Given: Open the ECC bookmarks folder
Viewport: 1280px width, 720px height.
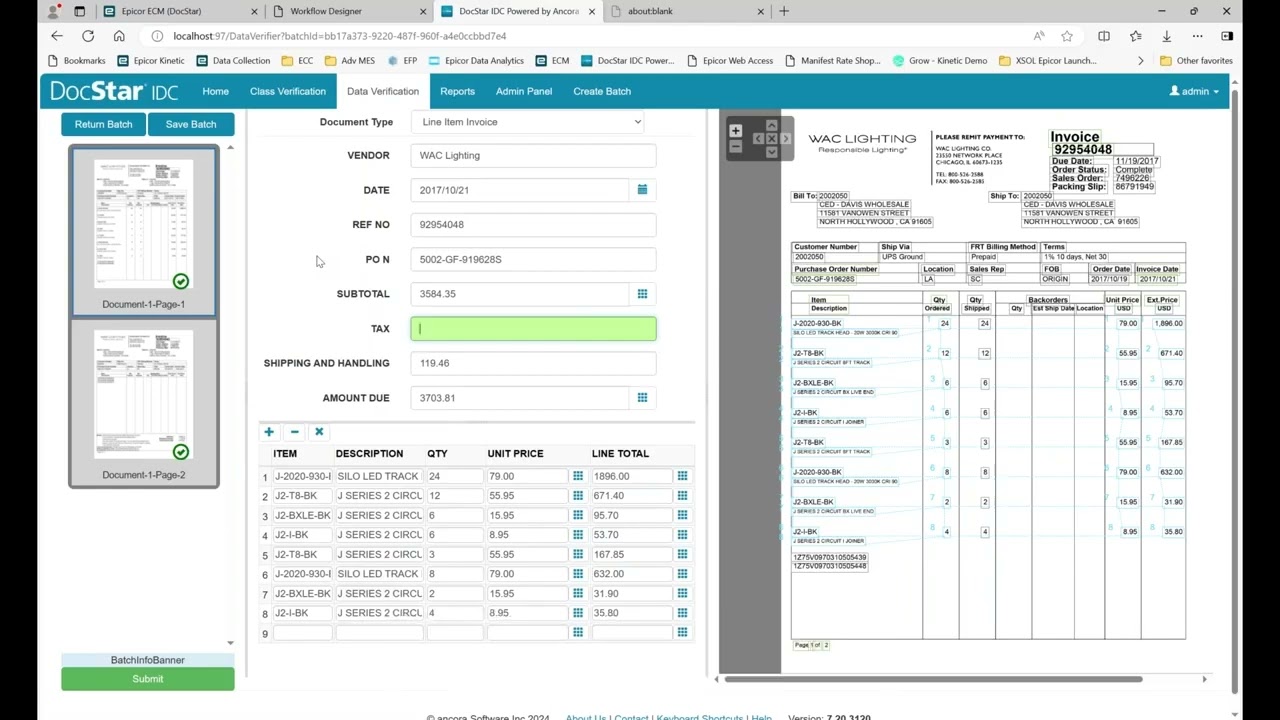Looking at the screenshot, I should point(297,60).
